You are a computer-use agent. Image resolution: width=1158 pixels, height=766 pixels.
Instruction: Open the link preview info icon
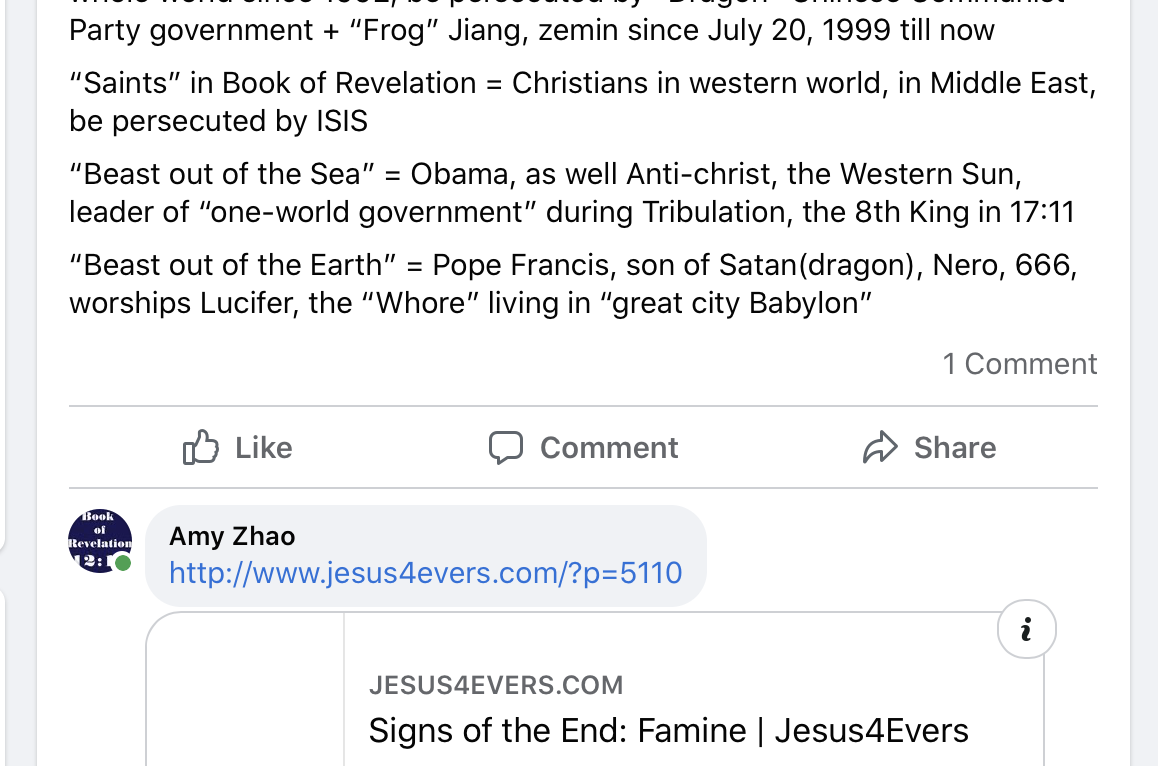(x=1026, y=630)
